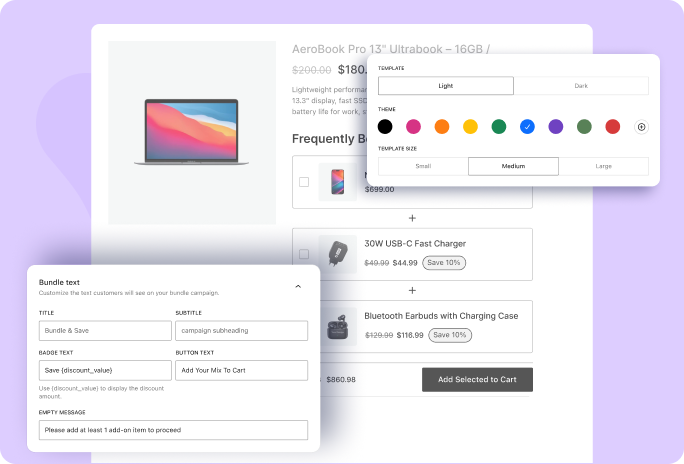Viewport: 684px width, 464px height.
Task: Open the smartphone product thumbnail
Action: [x=338, y=182]
